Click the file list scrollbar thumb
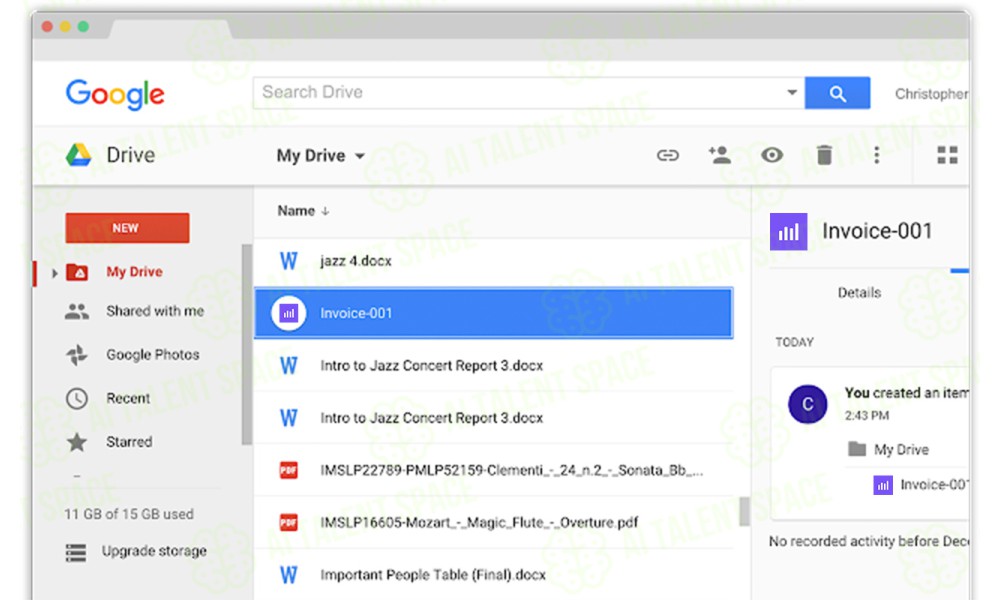Viewport: 1000px width, 600px height. pyautogui.click(x=744, y=511)
